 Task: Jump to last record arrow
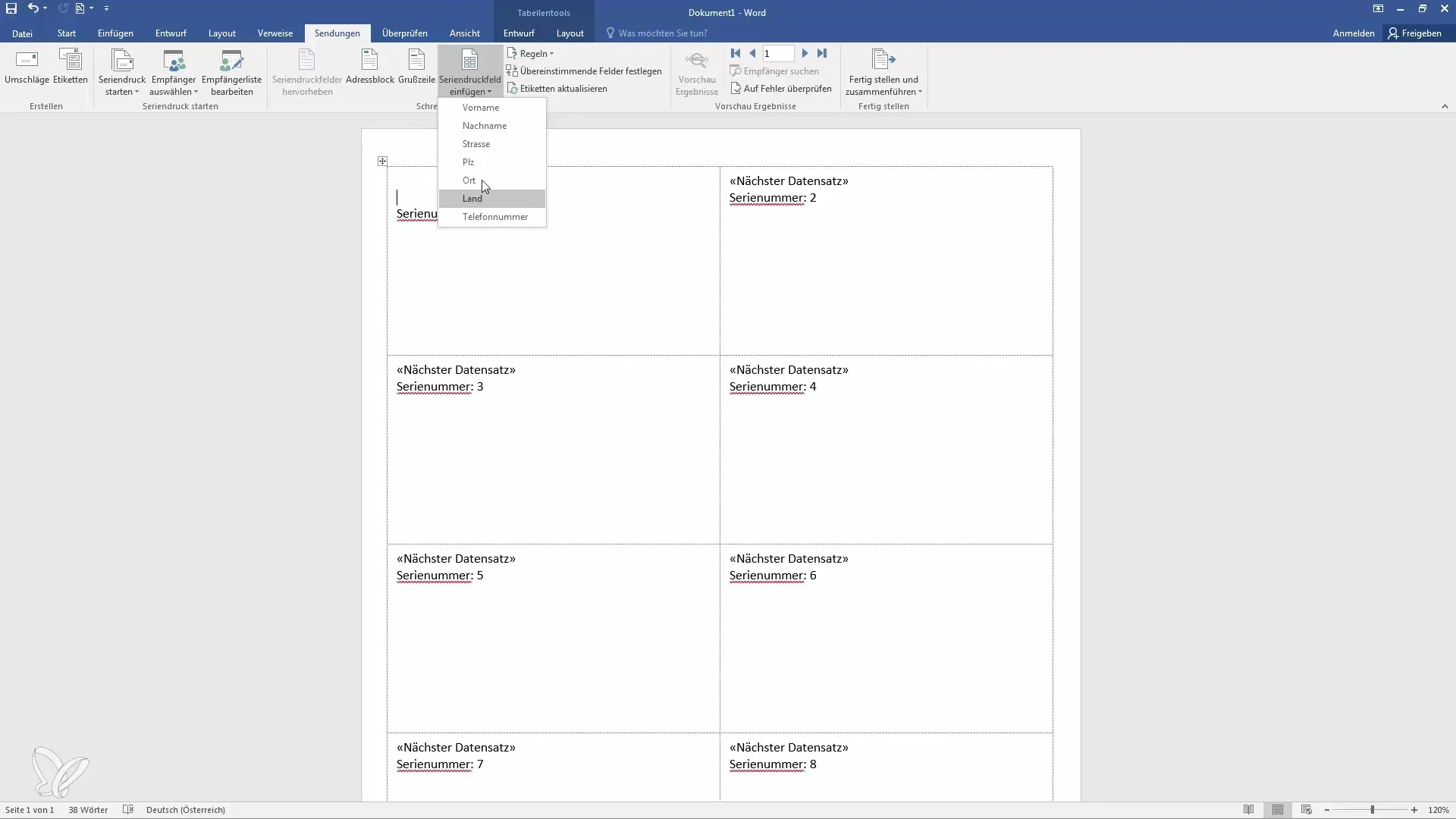point(822,54)
